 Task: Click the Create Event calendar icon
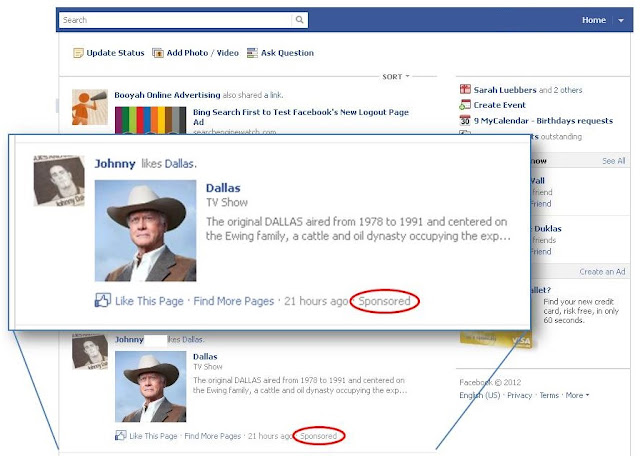pos(465,105)
